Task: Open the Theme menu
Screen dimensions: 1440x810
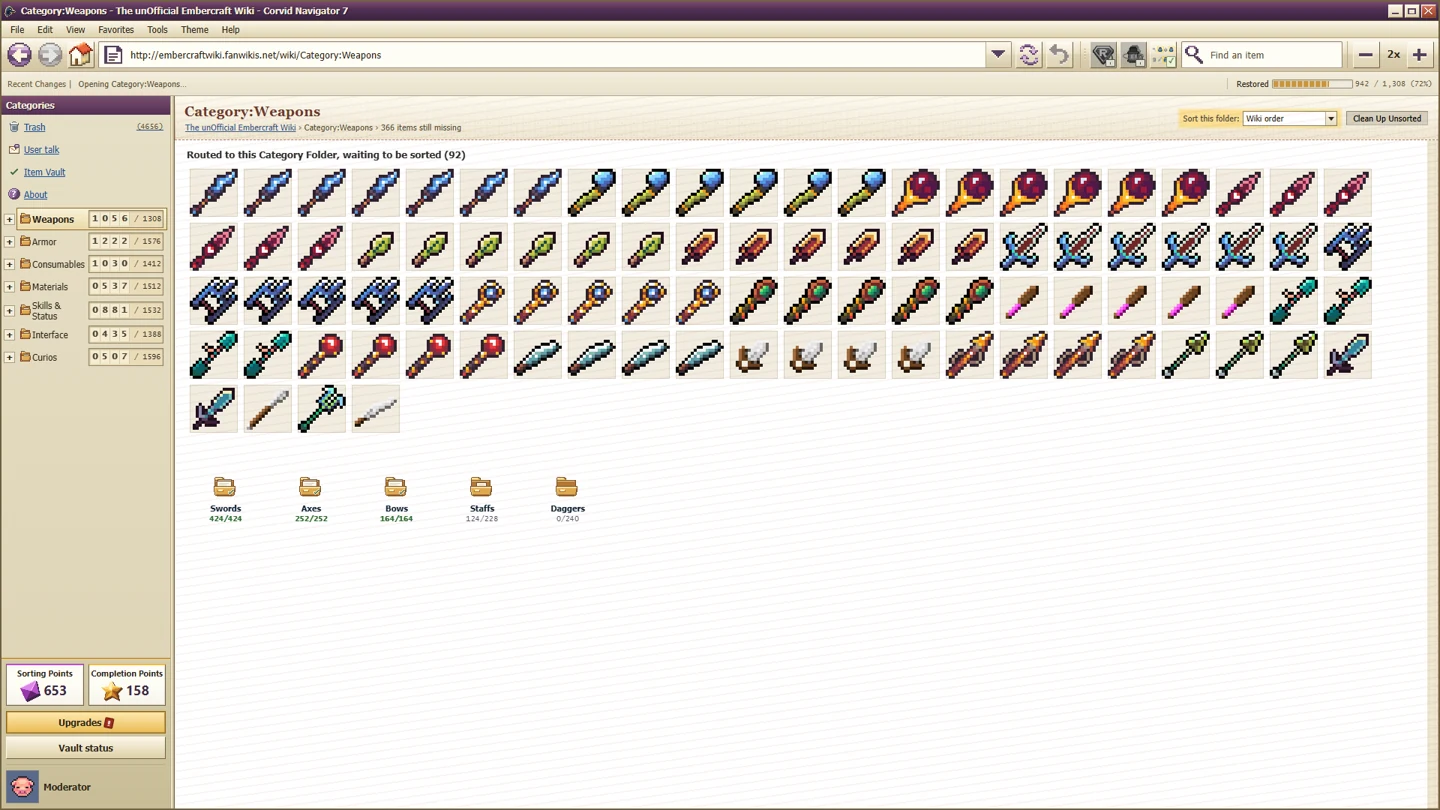Action: pos(194,30)
